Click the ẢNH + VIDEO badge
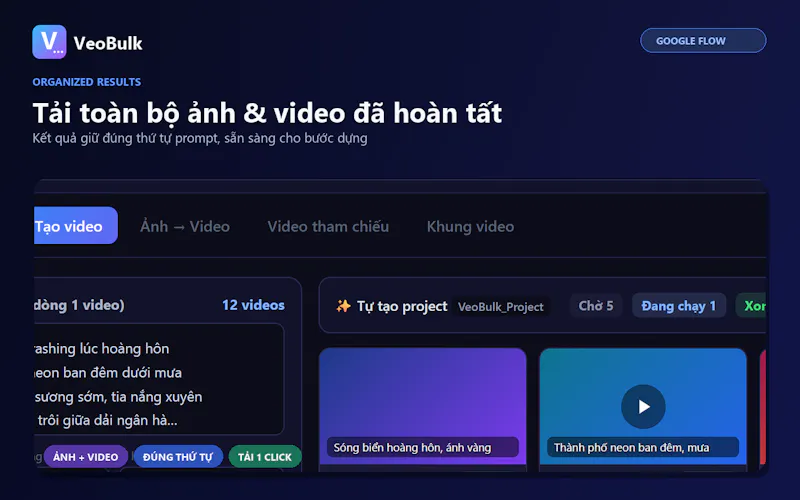This screenshot has width=800, height=500. tap(85, 457)
